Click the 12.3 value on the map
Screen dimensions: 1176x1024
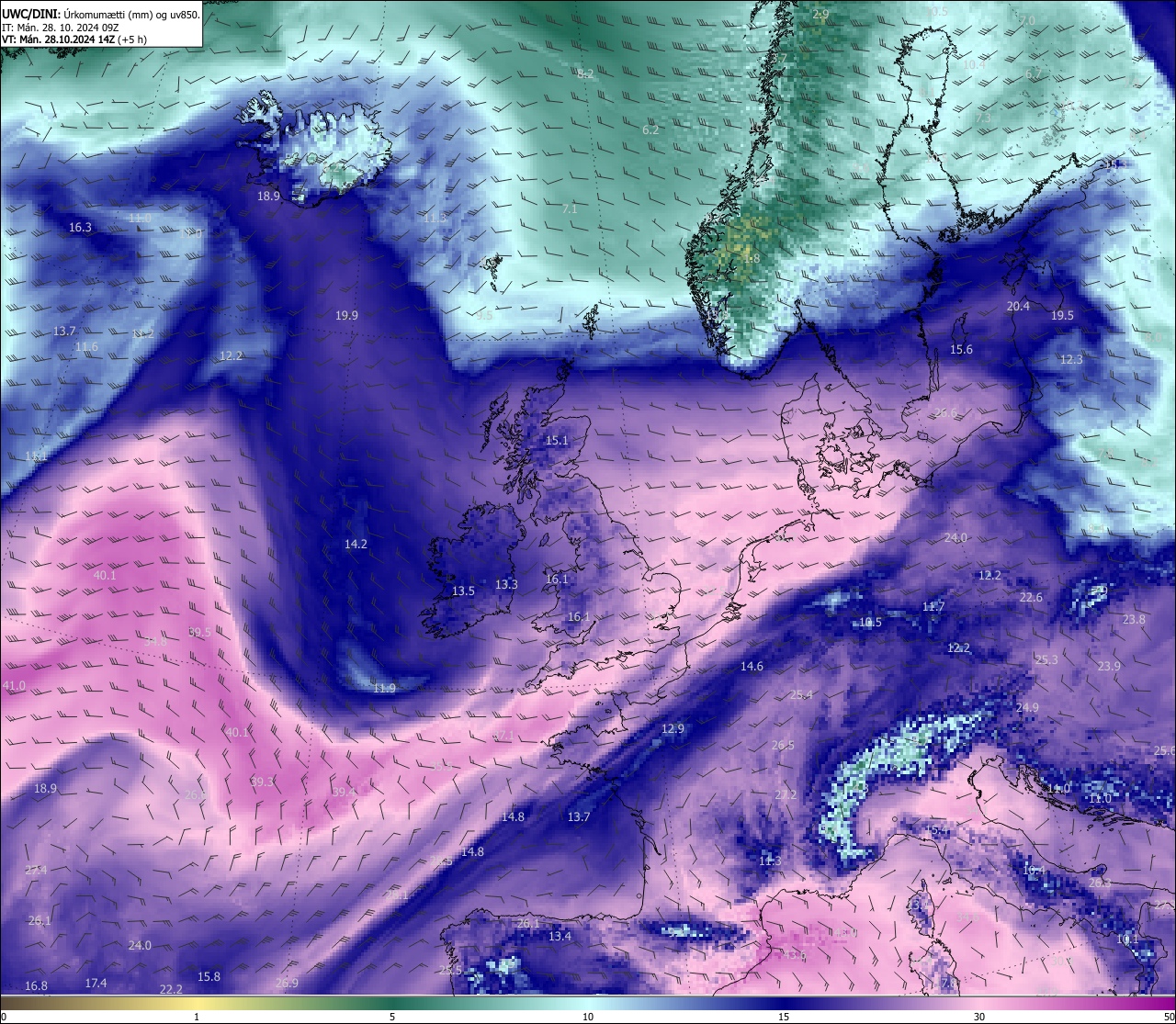(x=1071, y=359)
